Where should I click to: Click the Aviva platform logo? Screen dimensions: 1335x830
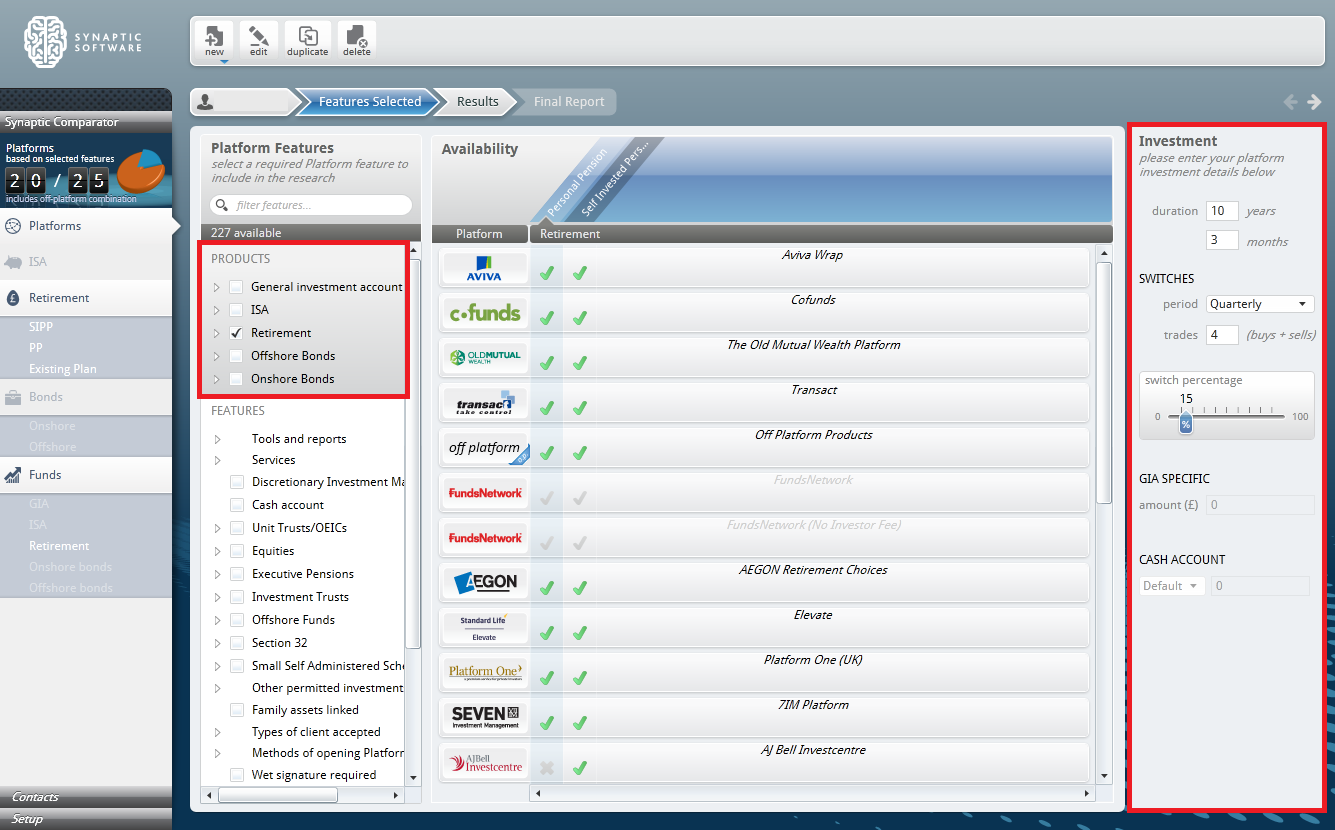(x=485, y=268)
